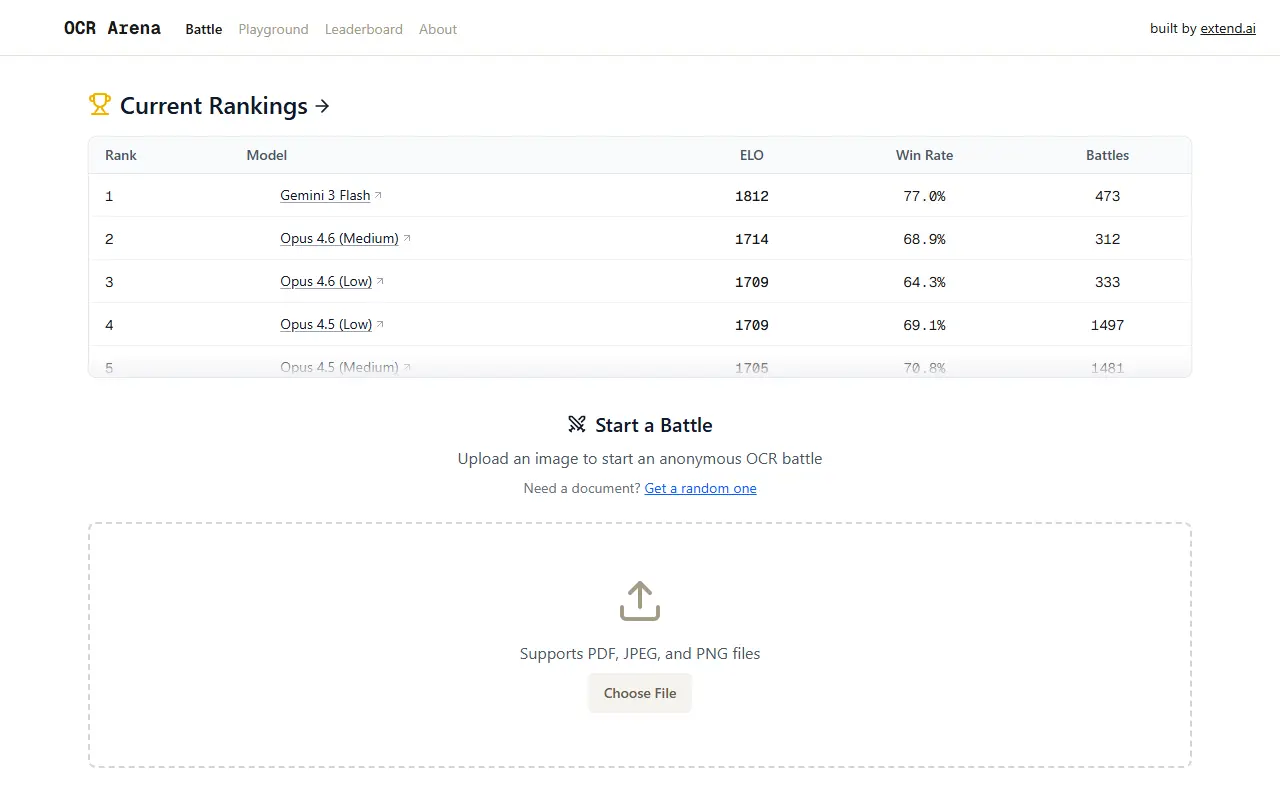Click the upload tray icon in the drop zone

[640, 601]
